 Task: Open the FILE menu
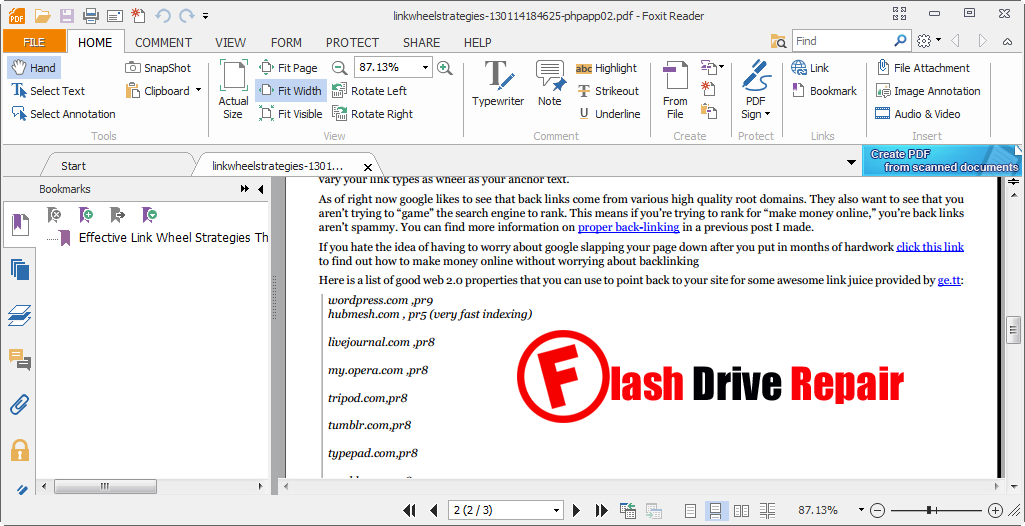[34, 42]
